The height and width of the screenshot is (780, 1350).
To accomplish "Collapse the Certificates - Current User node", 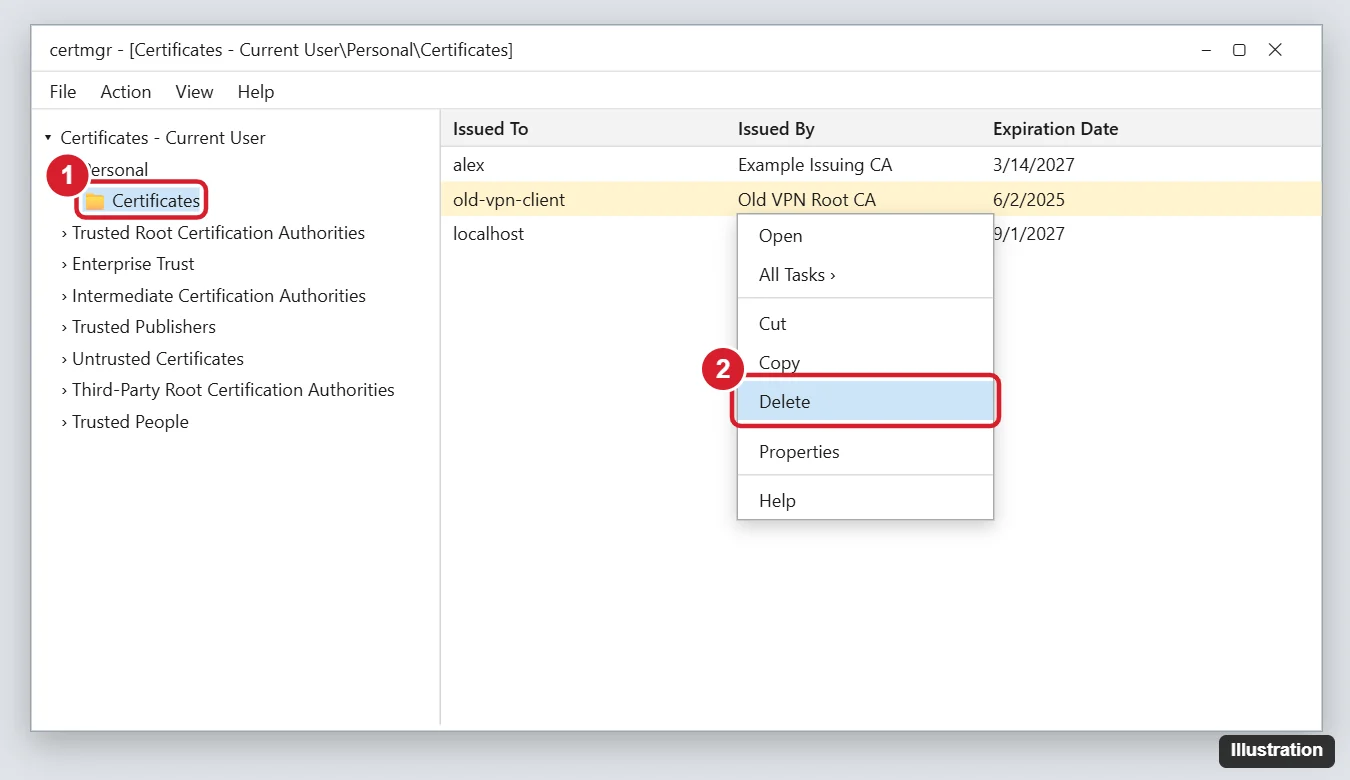I will click(x=48, y=138).
